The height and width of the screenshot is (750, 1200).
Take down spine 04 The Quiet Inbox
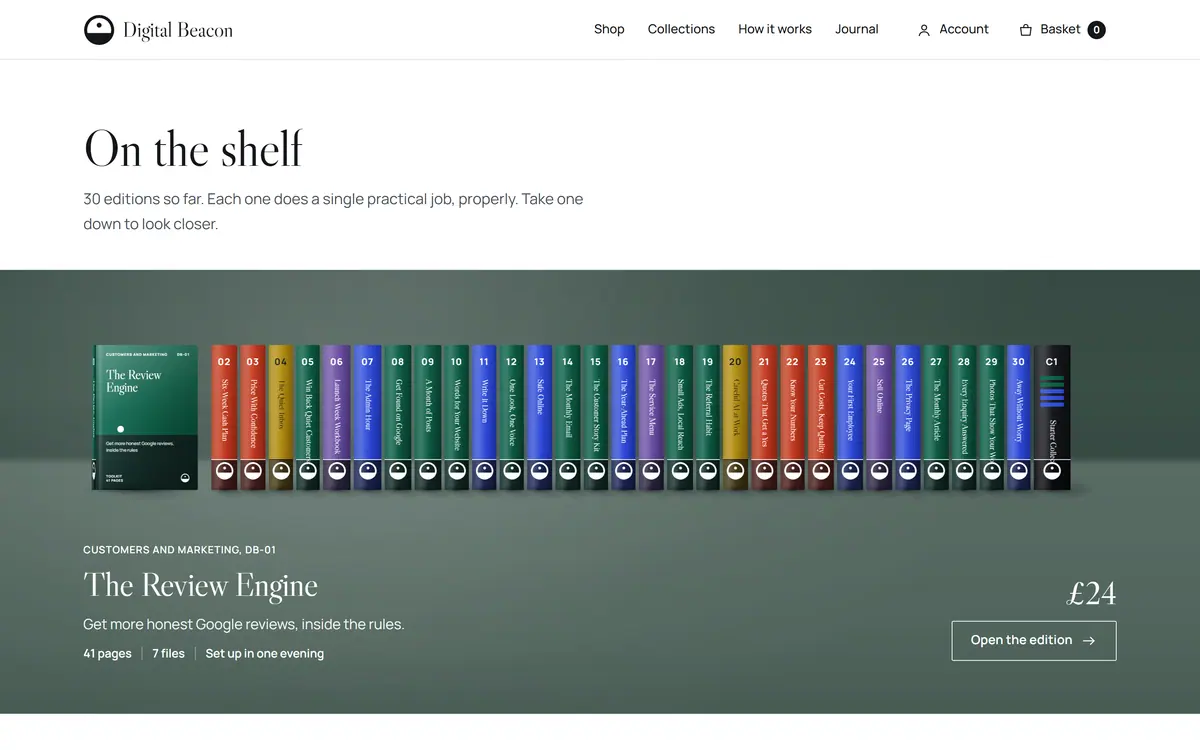pyautogui.click(x=280, y=418)
